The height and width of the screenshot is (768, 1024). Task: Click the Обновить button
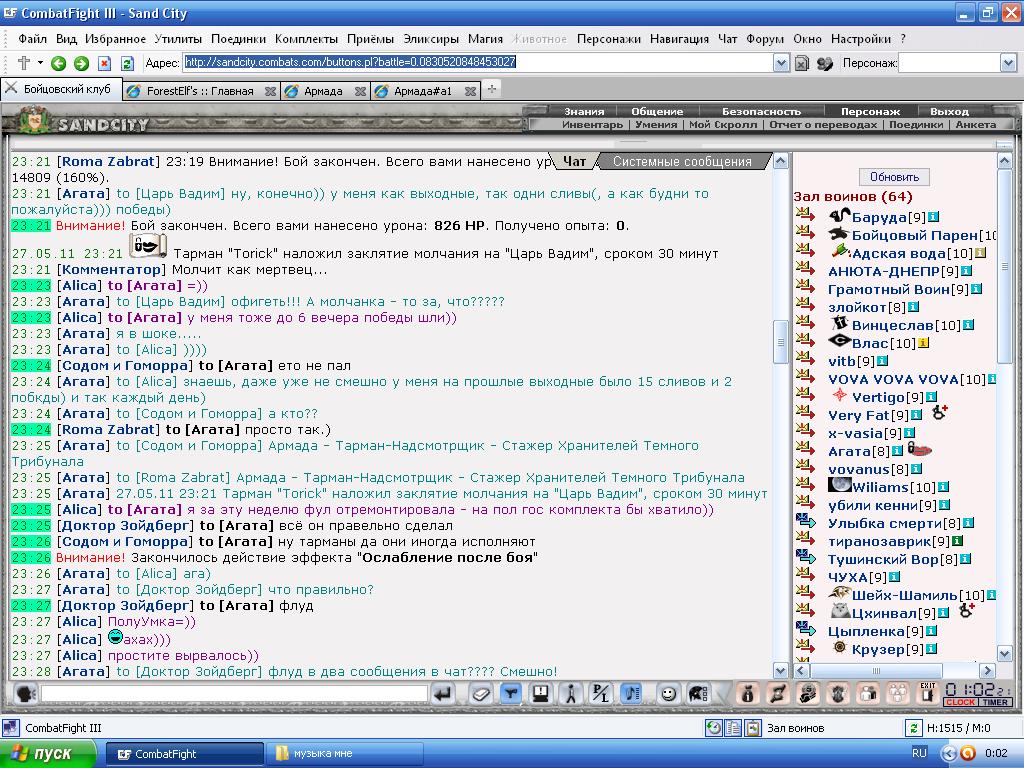pyautogui.click(x=894, y=177)
